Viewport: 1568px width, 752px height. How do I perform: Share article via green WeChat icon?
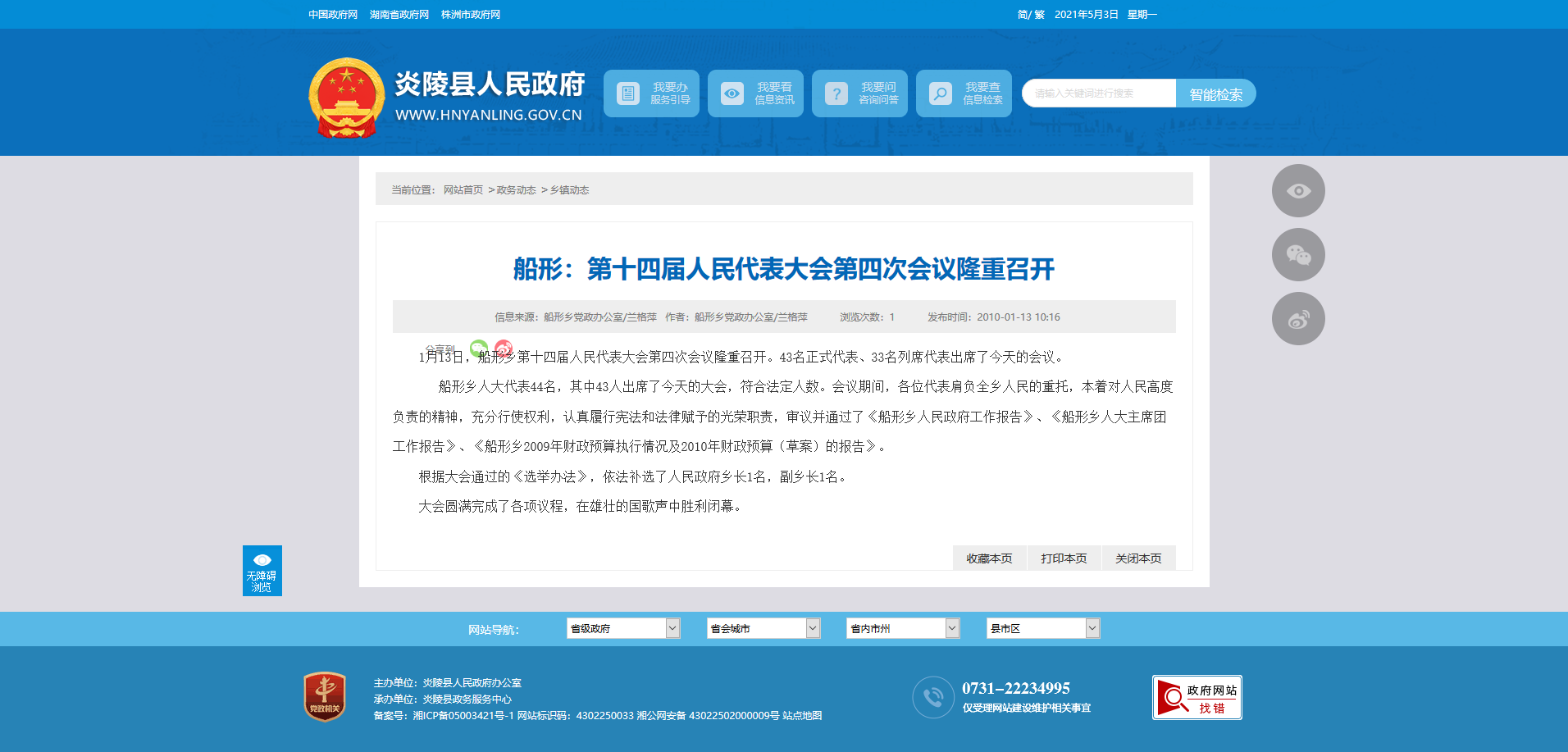tap(479, 348)
